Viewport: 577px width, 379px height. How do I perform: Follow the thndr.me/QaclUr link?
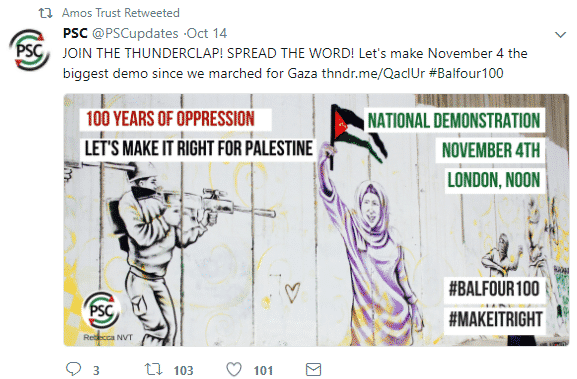pyautogui.click(x=373, y=73)
